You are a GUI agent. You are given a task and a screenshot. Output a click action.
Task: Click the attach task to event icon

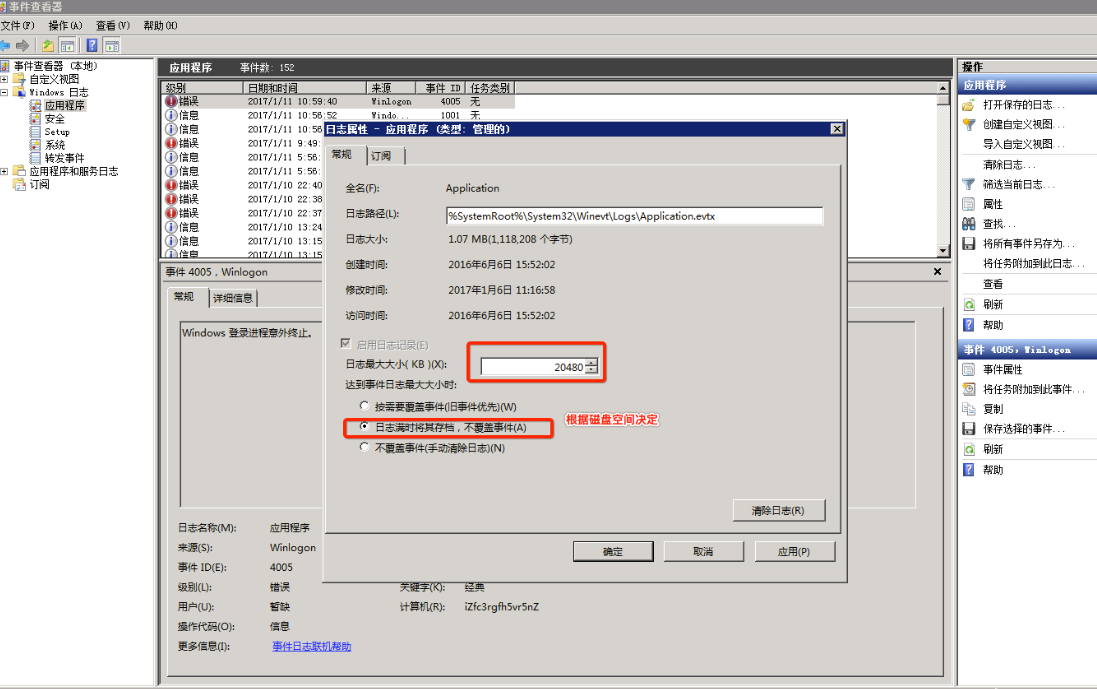coord(968,389)
